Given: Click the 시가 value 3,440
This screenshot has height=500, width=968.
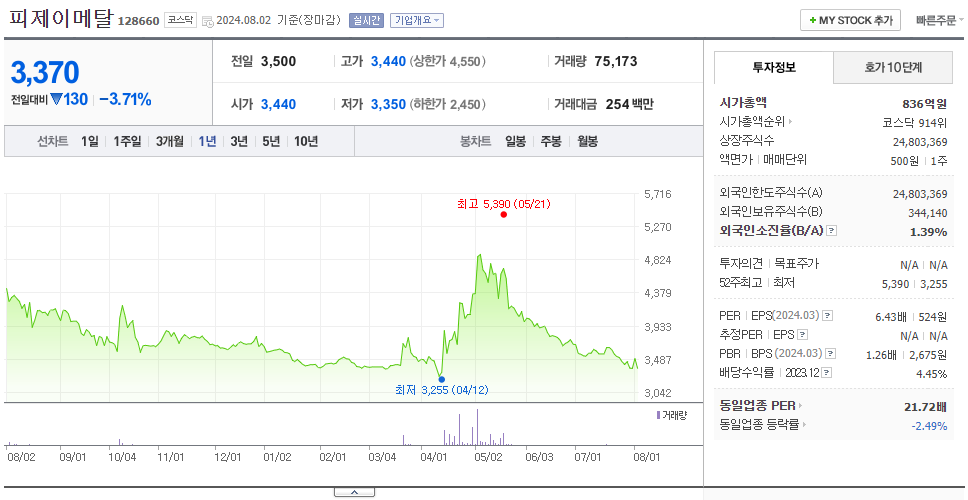Looking at the screenshot, I should [278, 105].
